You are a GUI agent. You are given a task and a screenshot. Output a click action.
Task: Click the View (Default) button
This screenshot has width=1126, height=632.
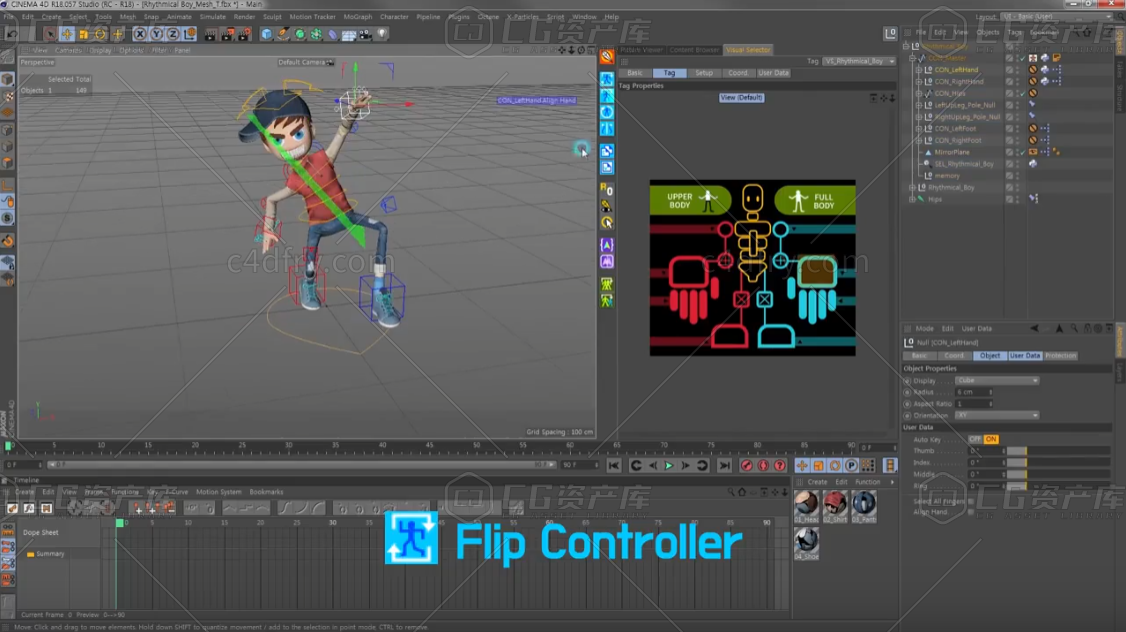click(741, 98)
